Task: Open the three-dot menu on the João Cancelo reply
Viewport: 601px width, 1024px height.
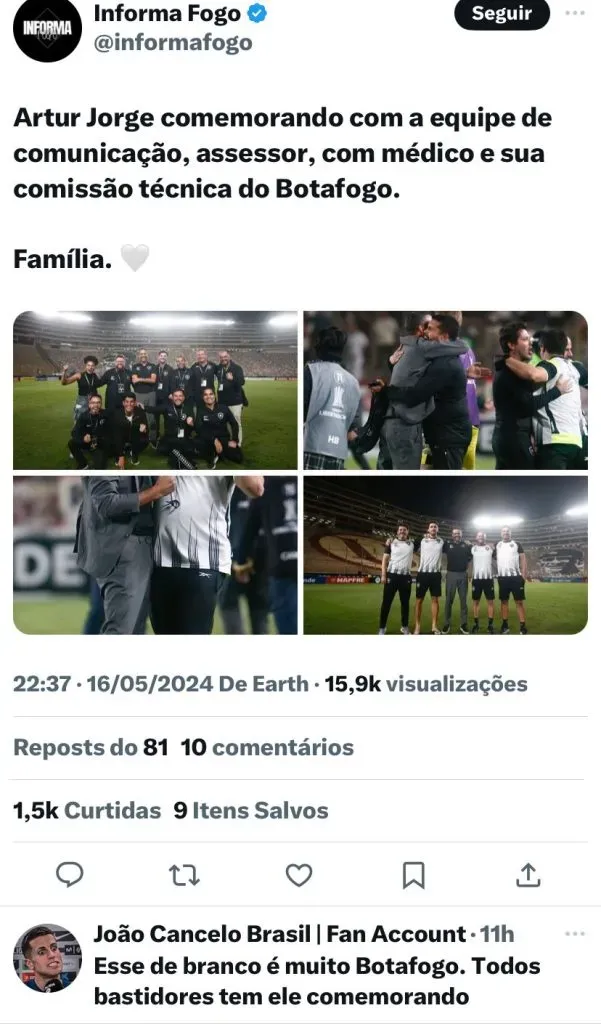Action: 575,935
